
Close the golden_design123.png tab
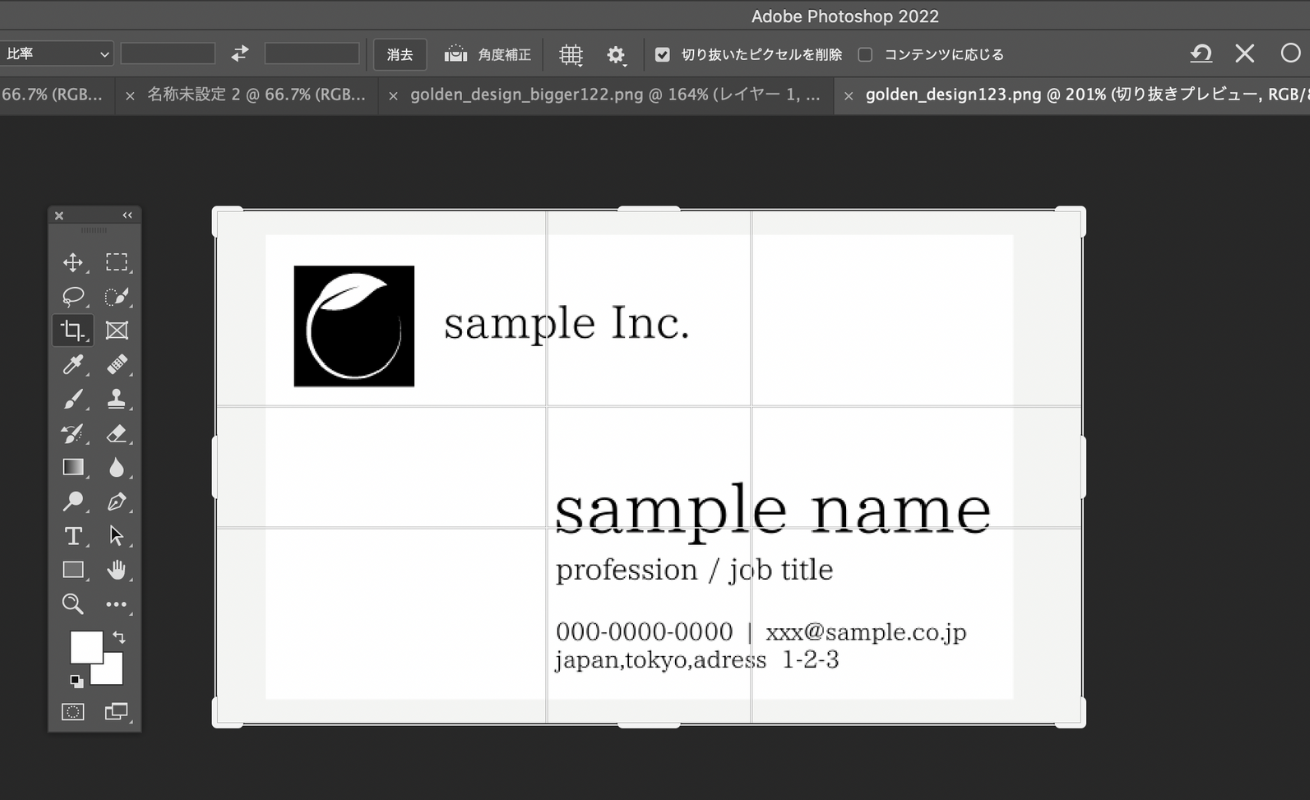[849, 96]
